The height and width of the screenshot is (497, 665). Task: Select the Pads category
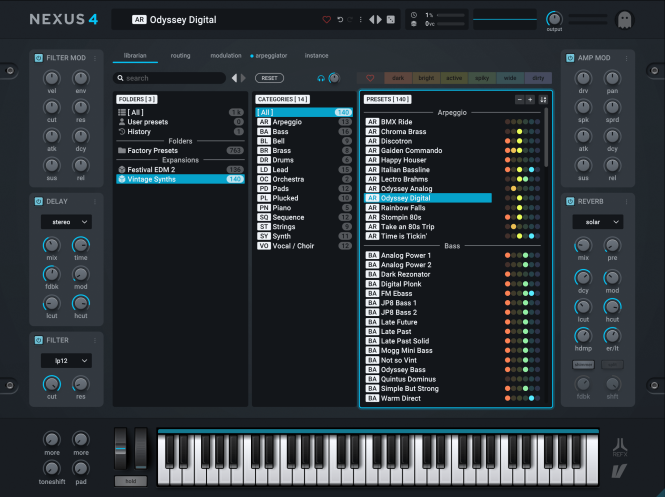(x=304, y=189)
